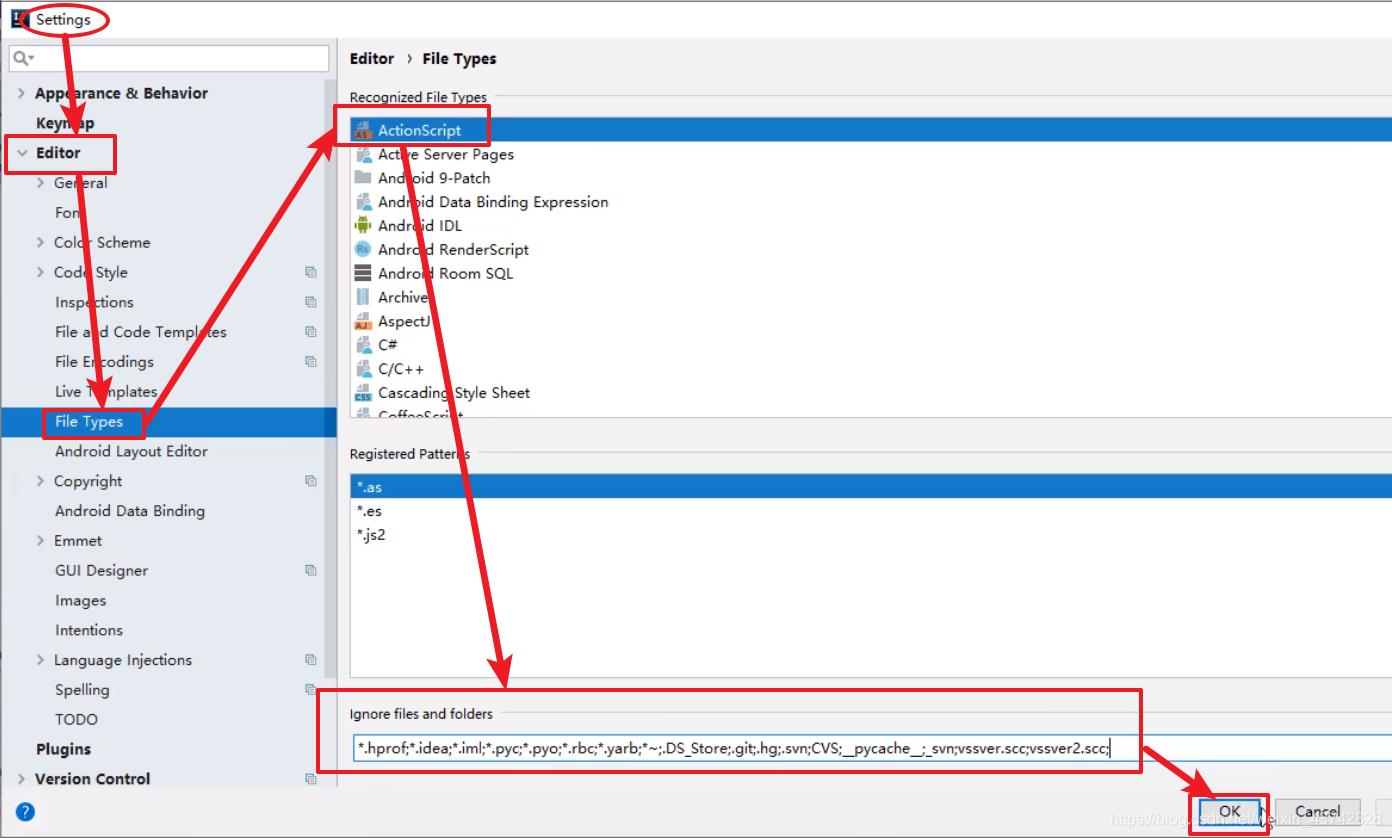The height and width of the screenshot is (838, 1392).
Task: Expand the Language Injections subsection arrow
Action: pos(41,660)
